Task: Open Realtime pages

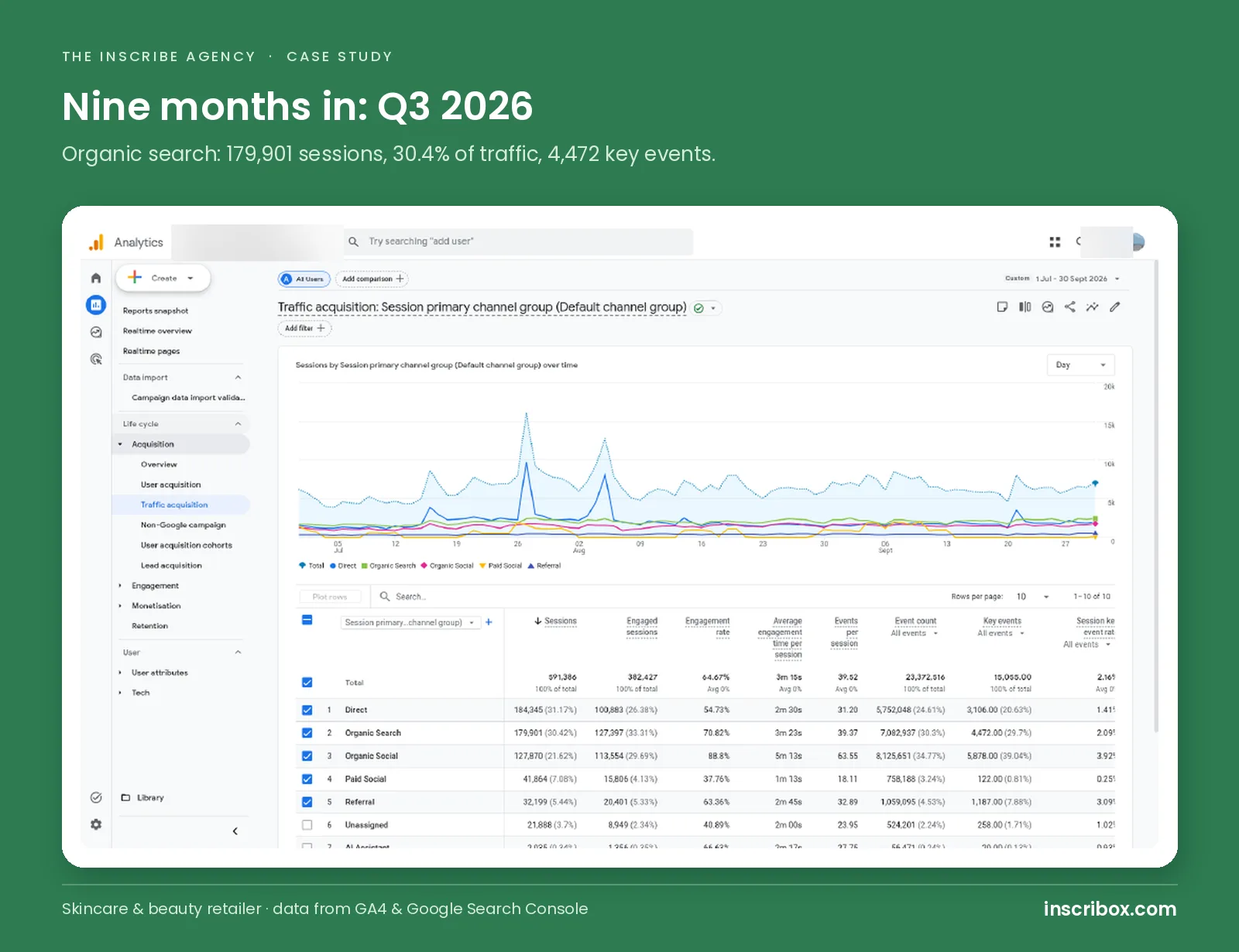Action: pos(151,351)
